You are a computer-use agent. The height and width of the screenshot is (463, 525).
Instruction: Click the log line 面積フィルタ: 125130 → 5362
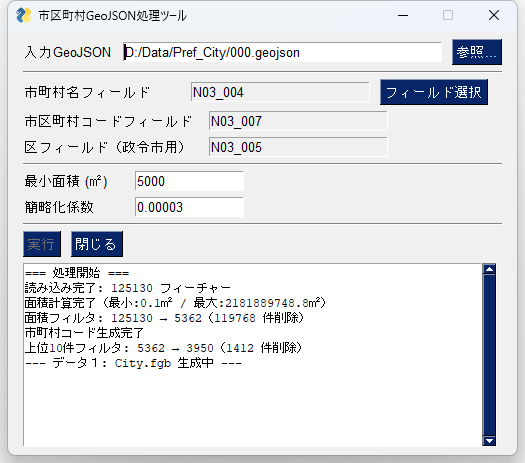point(164,318)
